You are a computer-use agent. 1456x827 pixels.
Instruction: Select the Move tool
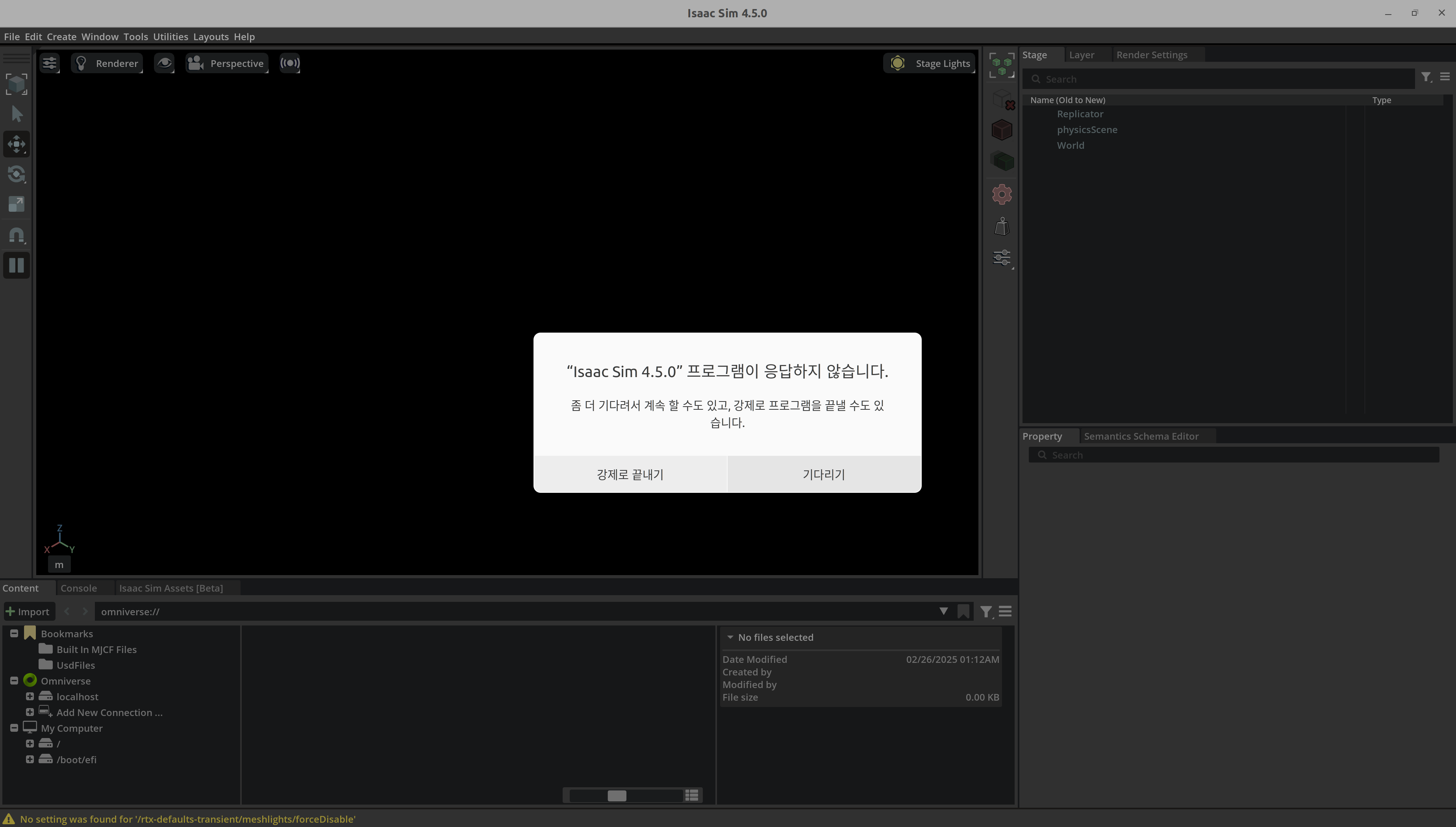pyautogui.click(x=17, y=144)
